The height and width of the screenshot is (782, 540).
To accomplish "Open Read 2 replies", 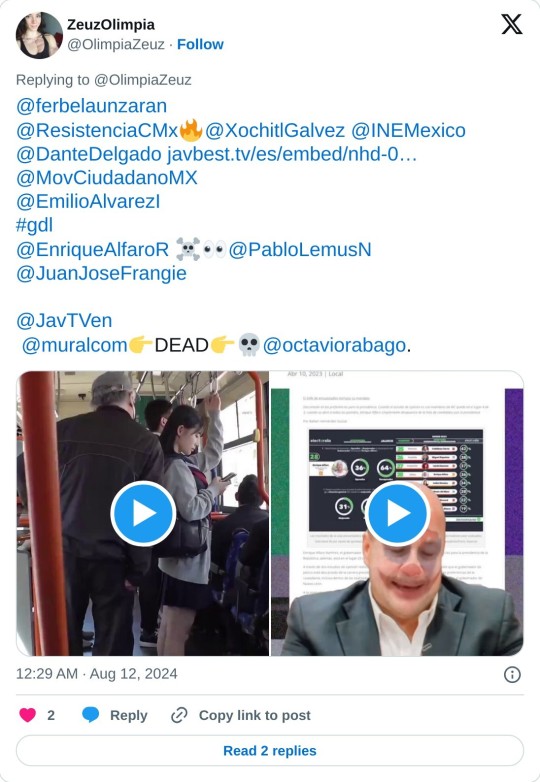I will point(270,750).
